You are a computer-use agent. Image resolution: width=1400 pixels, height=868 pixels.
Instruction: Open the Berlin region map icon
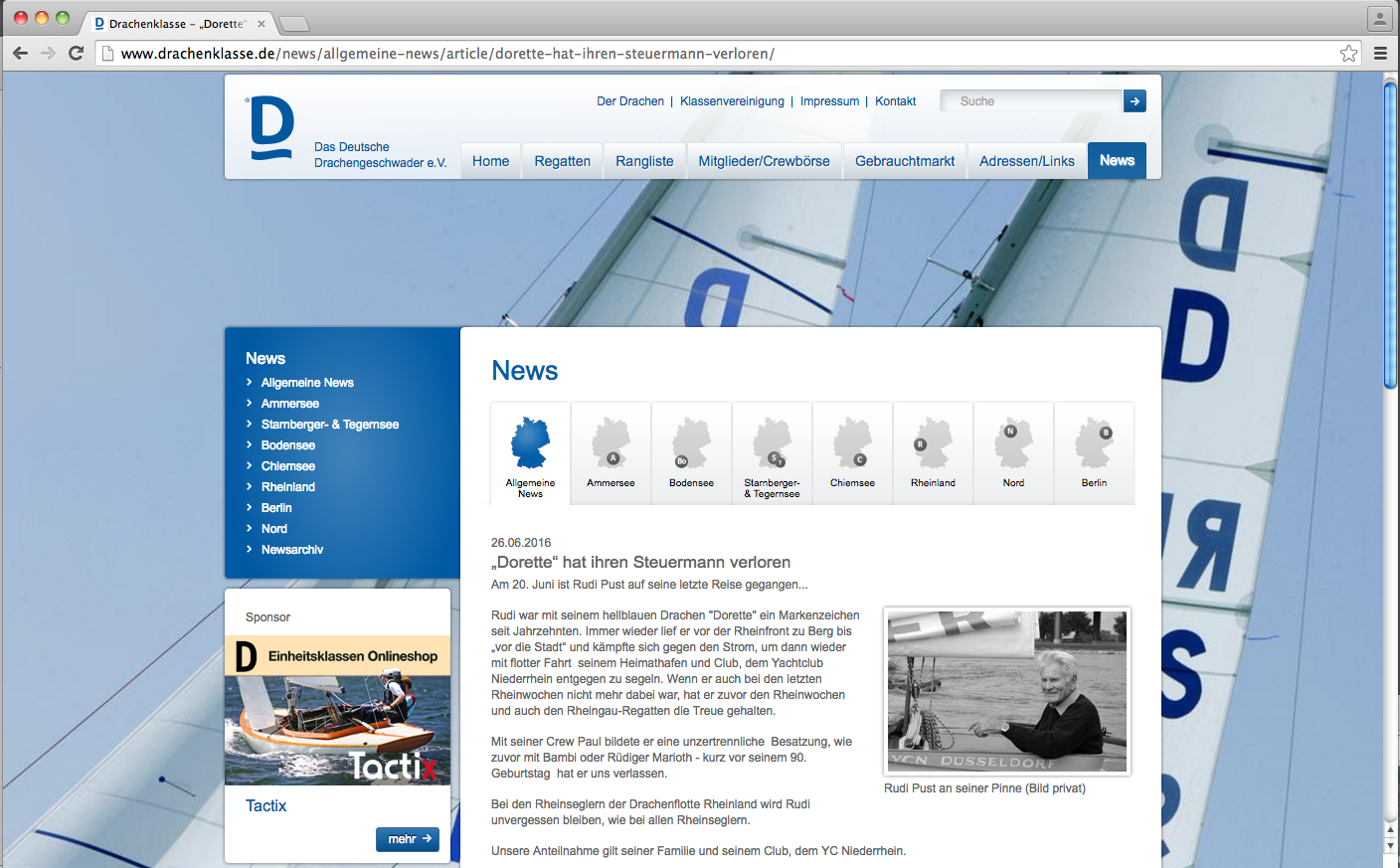[x=1094, y=444]
